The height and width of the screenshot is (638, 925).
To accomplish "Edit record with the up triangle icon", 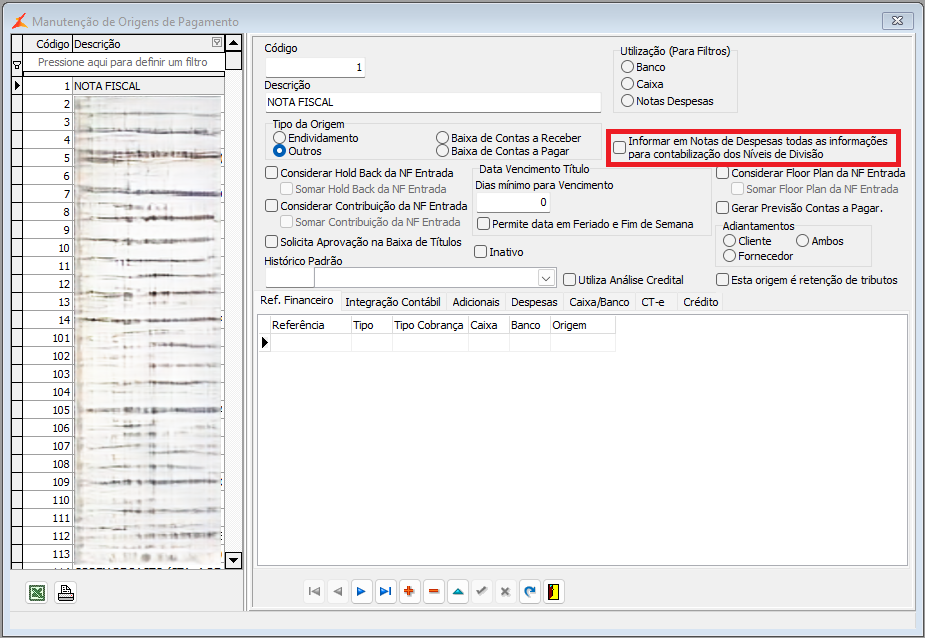I will (x=458, y=591).
